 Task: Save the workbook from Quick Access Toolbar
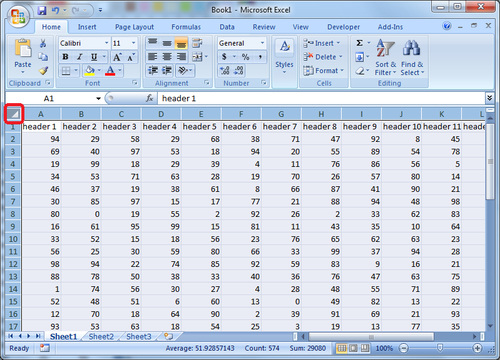[42, 10]
